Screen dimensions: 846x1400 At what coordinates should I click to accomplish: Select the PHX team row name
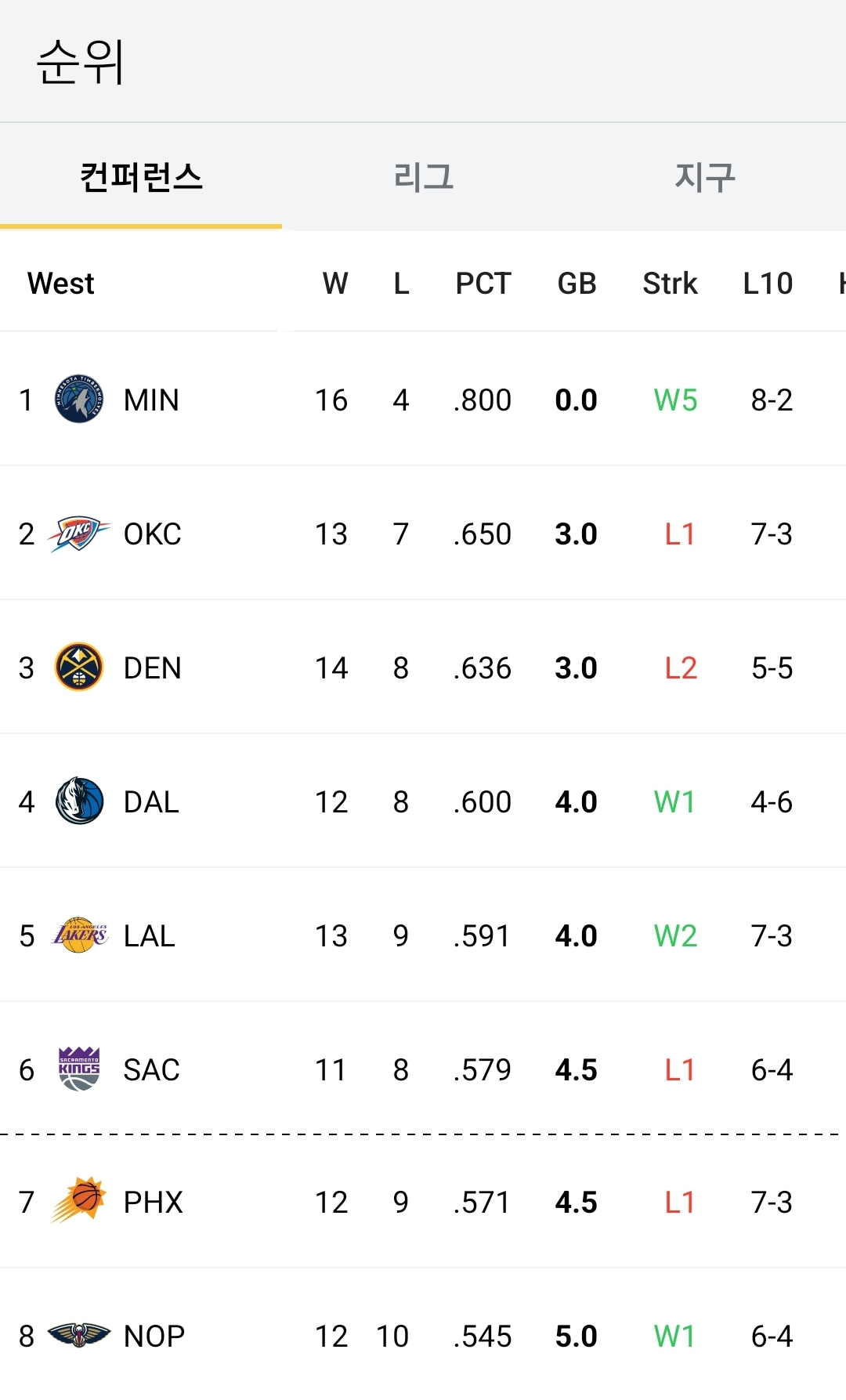(x=153, y=1203)
